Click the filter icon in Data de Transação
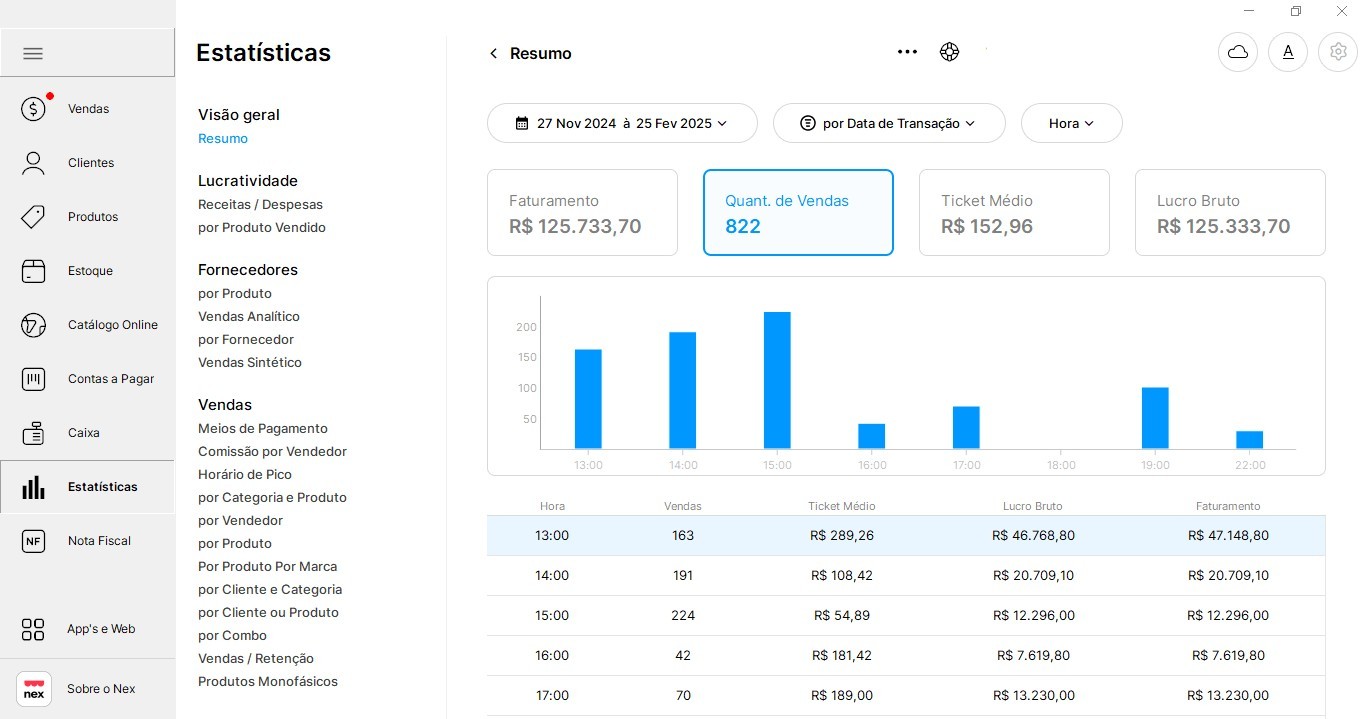1365x719 pixels. click(808, 123)
